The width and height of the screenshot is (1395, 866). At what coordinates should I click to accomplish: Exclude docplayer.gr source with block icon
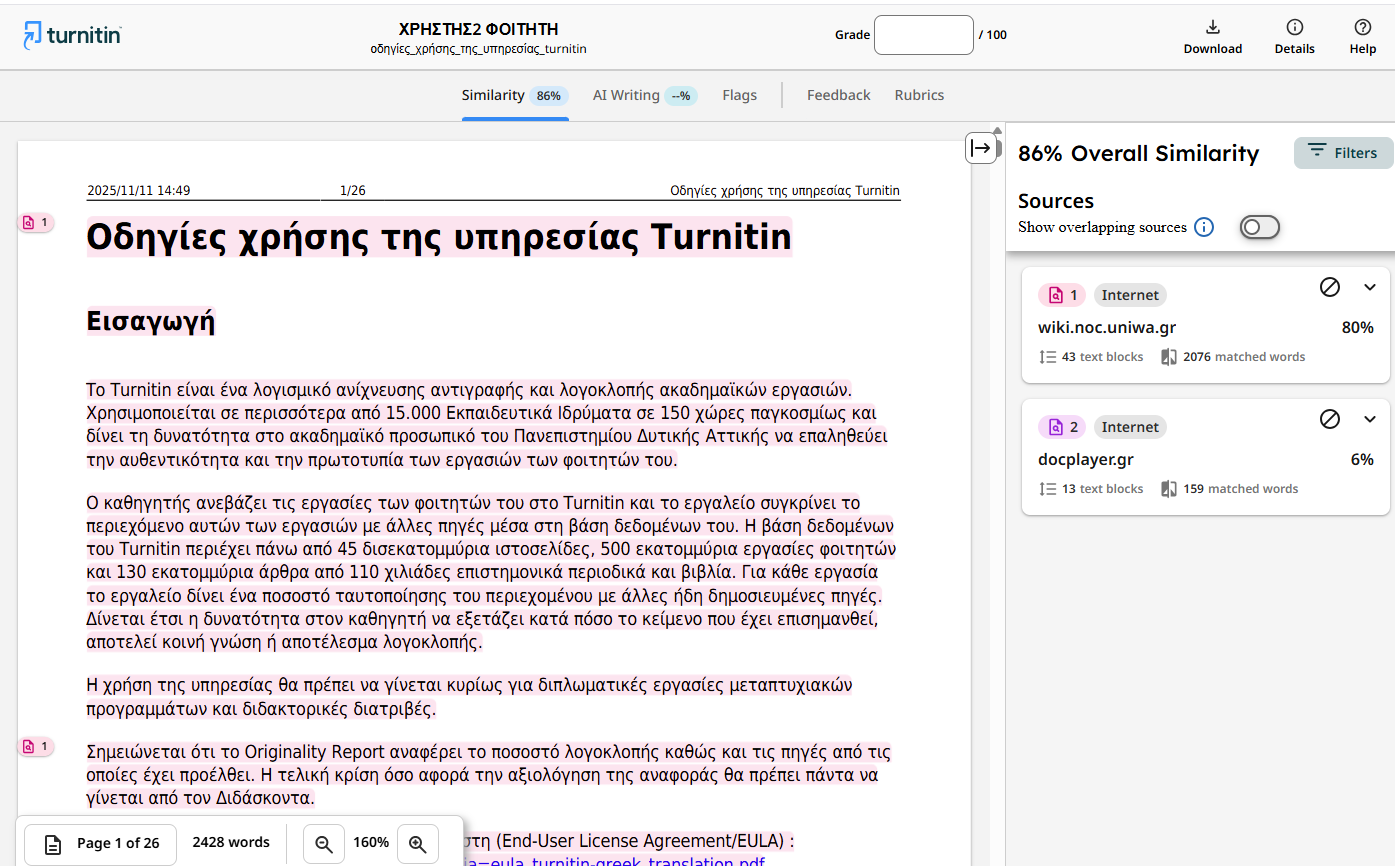point(1329,419)
